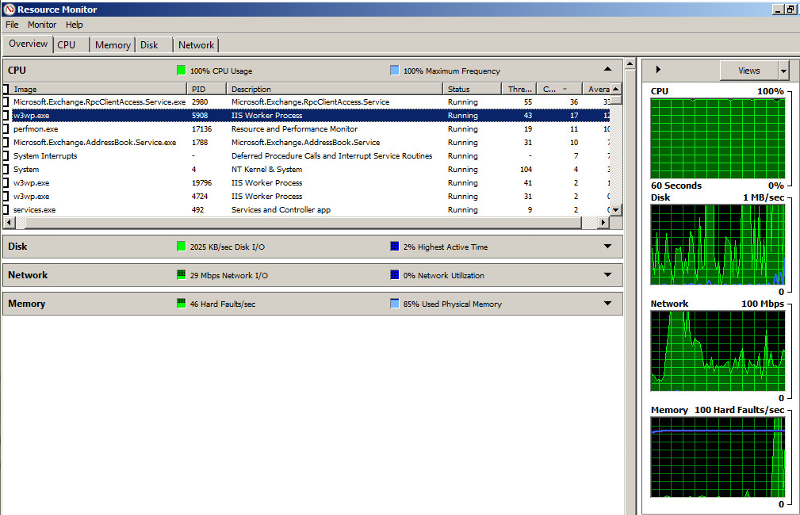This screenshot has width=800, height=515.
Task: Sort by the Image column header
Action: [98, 89]
